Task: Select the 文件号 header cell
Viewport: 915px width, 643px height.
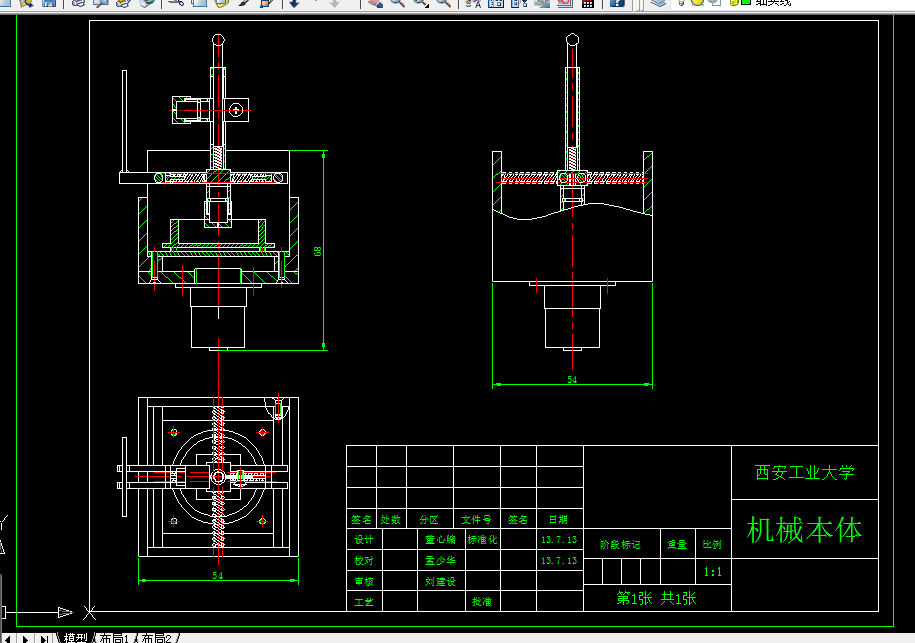Action: (476, 519)
